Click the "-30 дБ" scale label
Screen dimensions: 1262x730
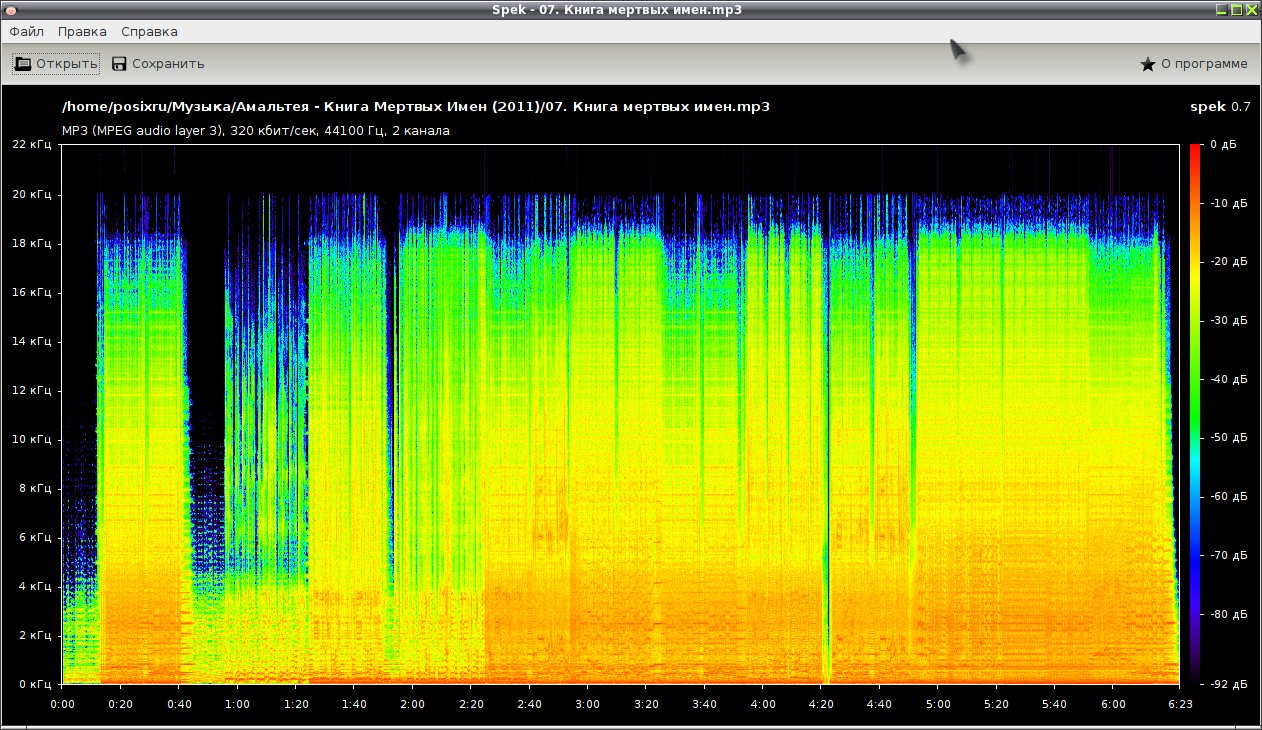(x=1228, y=321)
